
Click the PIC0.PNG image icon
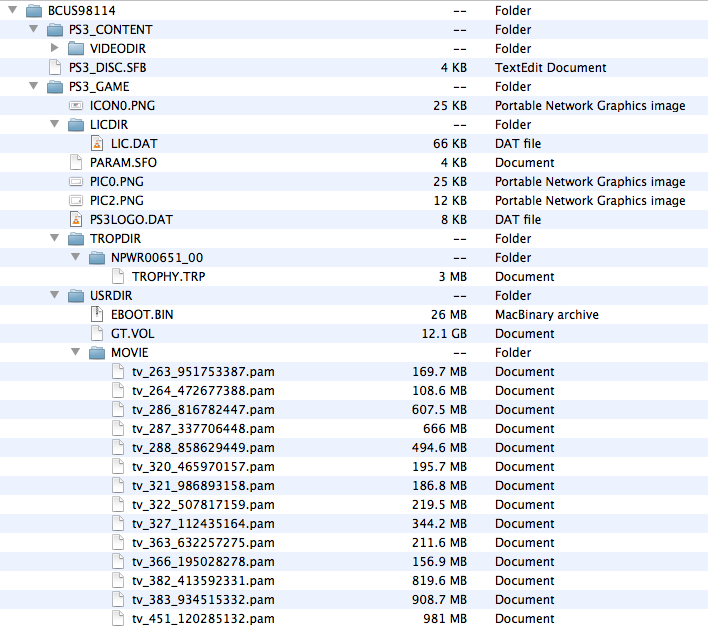76,182
